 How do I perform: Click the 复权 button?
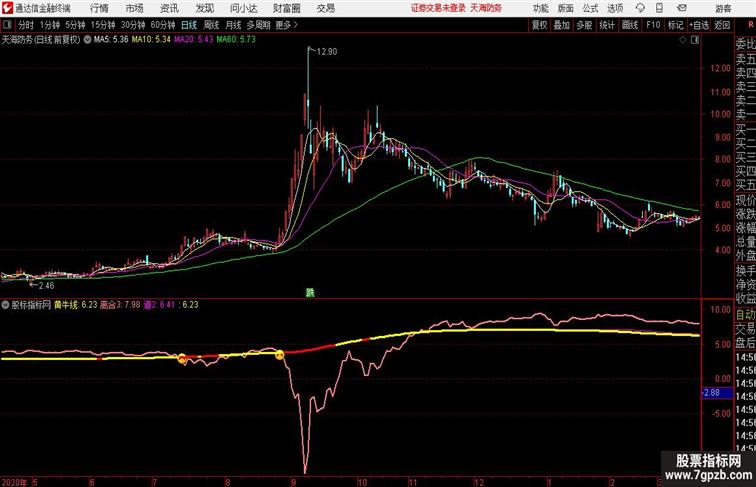coord(539,25)
